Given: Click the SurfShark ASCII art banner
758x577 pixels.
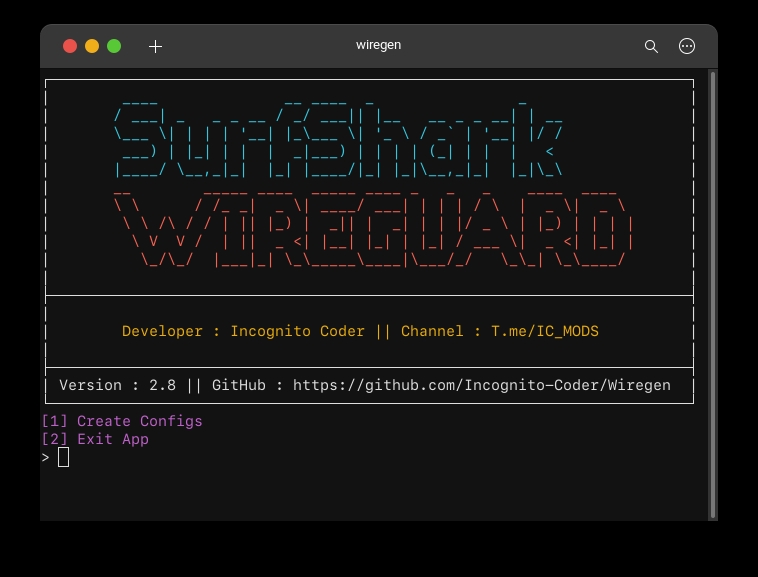Looking at the screenshot, I should (x=338, y=139).
